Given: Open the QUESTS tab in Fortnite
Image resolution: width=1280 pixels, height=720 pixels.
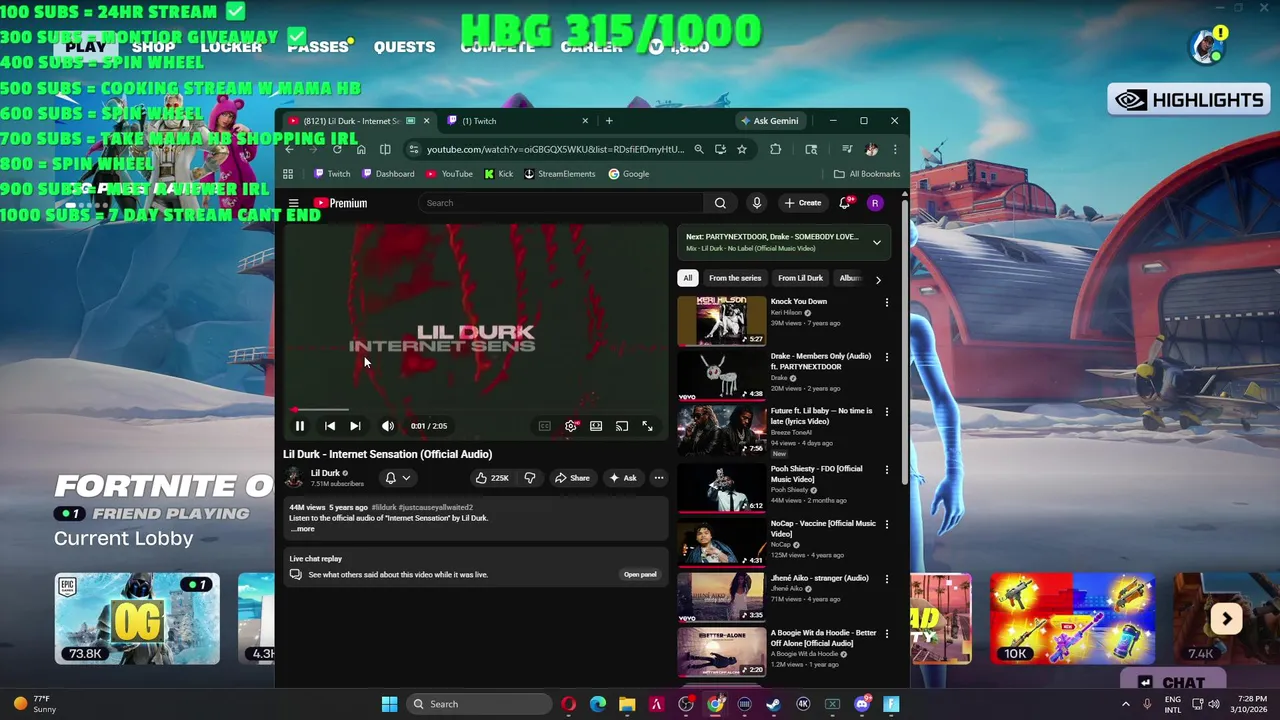Looking at the screenshot, I should 404,47.
